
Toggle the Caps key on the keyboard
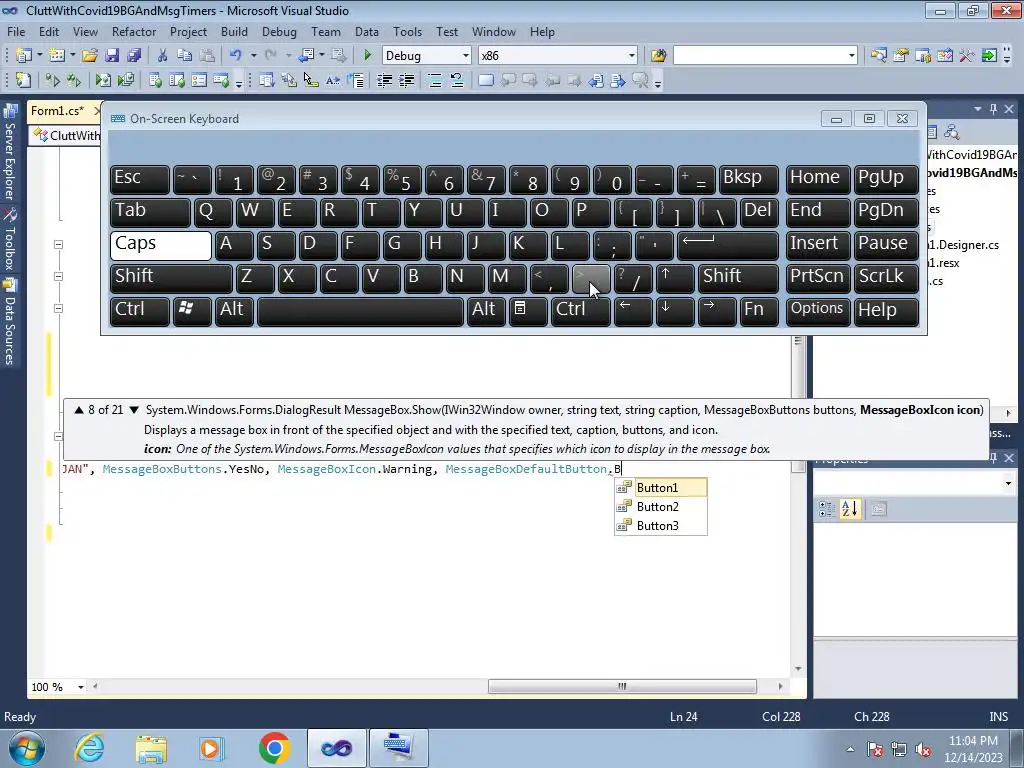point(161,245)
